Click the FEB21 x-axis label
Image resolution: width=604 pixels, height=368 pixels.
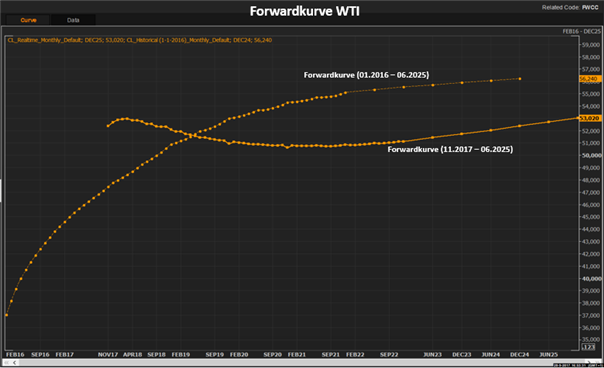(x=297, y=355)
